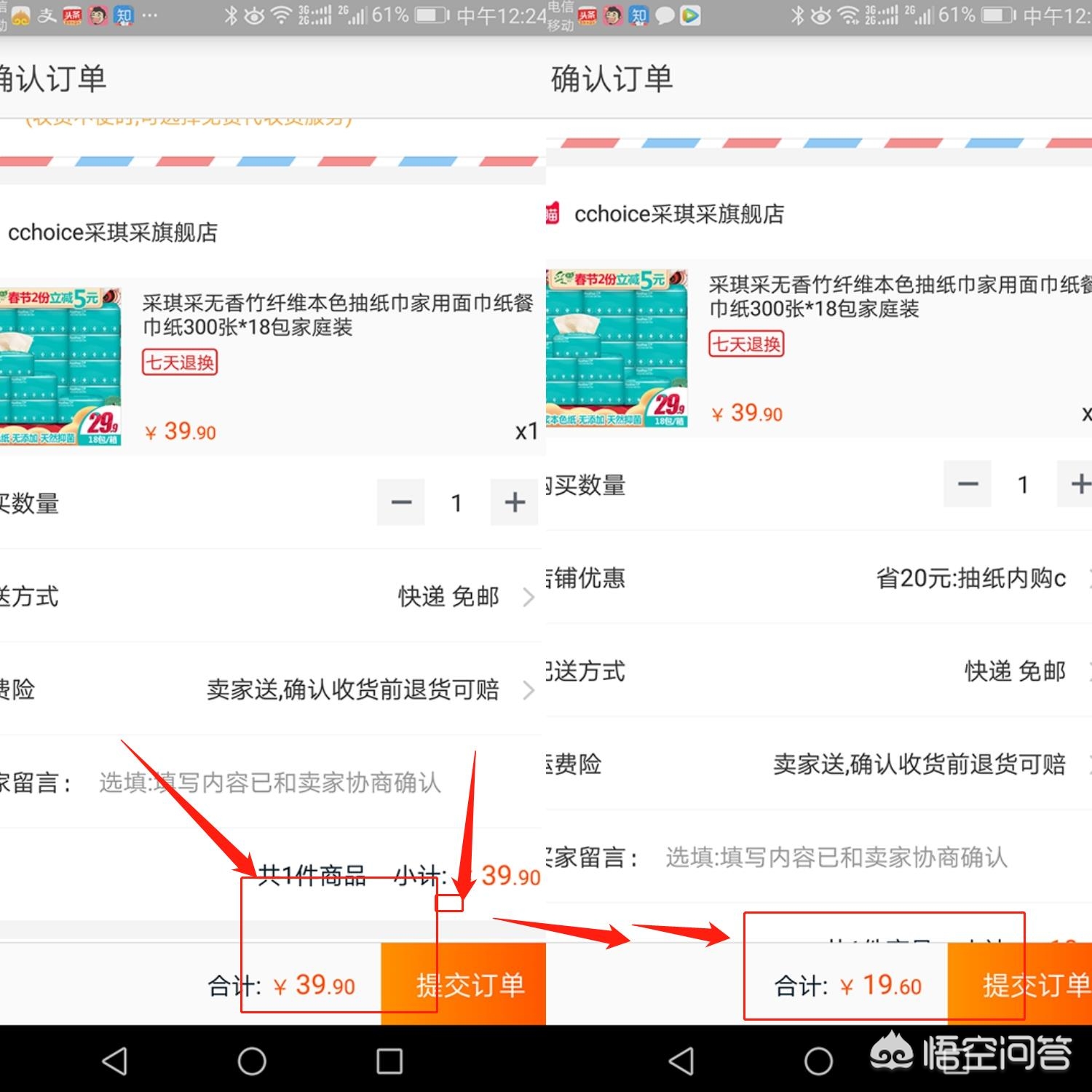Tap product title 采琪采无香竹纤维 on ¥39.90 total screen
The image size is (1092, 1092).
(338, 315)
